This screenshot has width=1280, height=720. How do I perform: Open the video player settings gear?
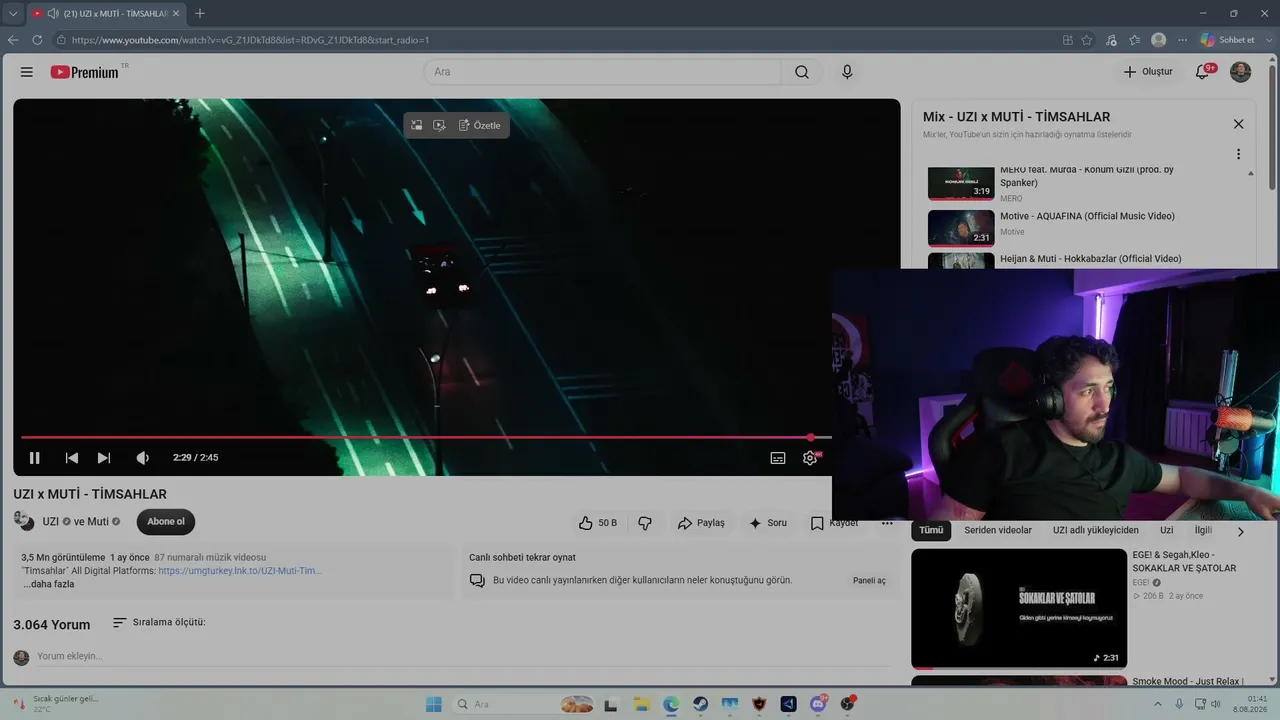coord(810,458)
